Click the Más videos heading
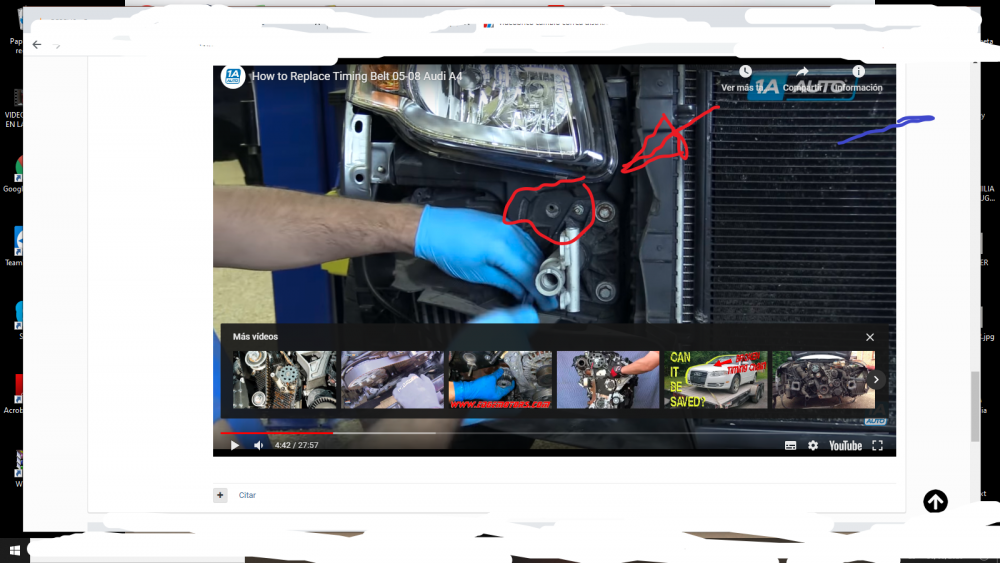The image size is (1000, 563). (255, 337)
